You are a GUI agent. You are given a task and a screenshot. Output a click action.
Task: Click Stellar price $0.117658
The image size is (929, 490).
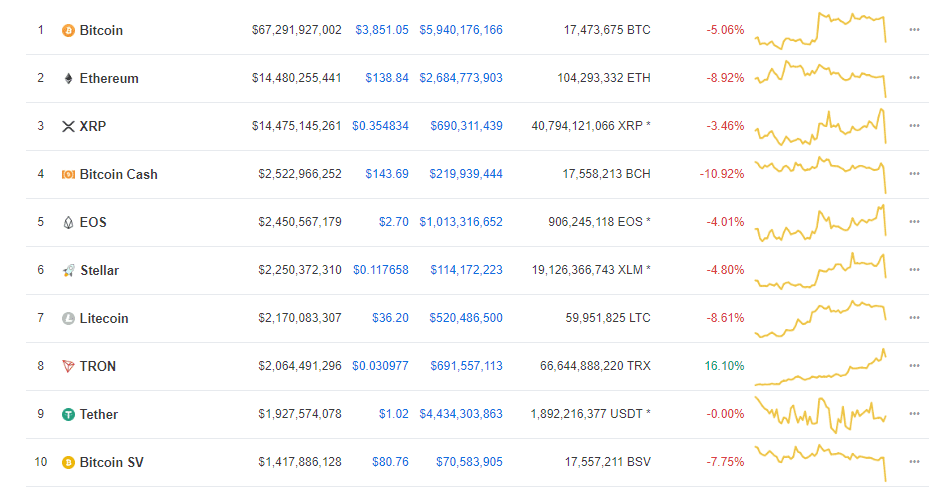coord(381,270)
